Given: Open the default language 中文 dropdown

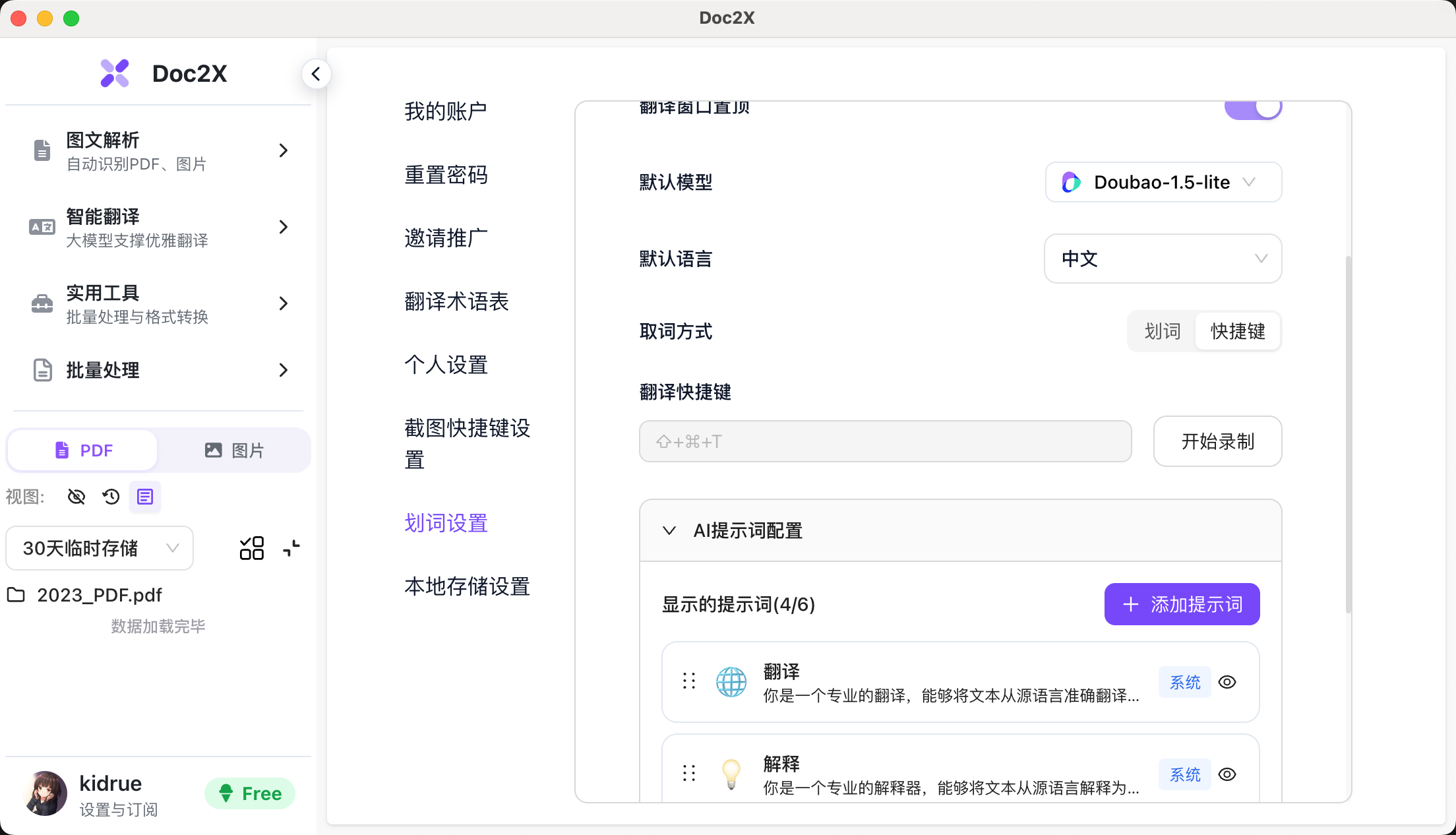Looking at the screenshot, I should (1163, 259).
